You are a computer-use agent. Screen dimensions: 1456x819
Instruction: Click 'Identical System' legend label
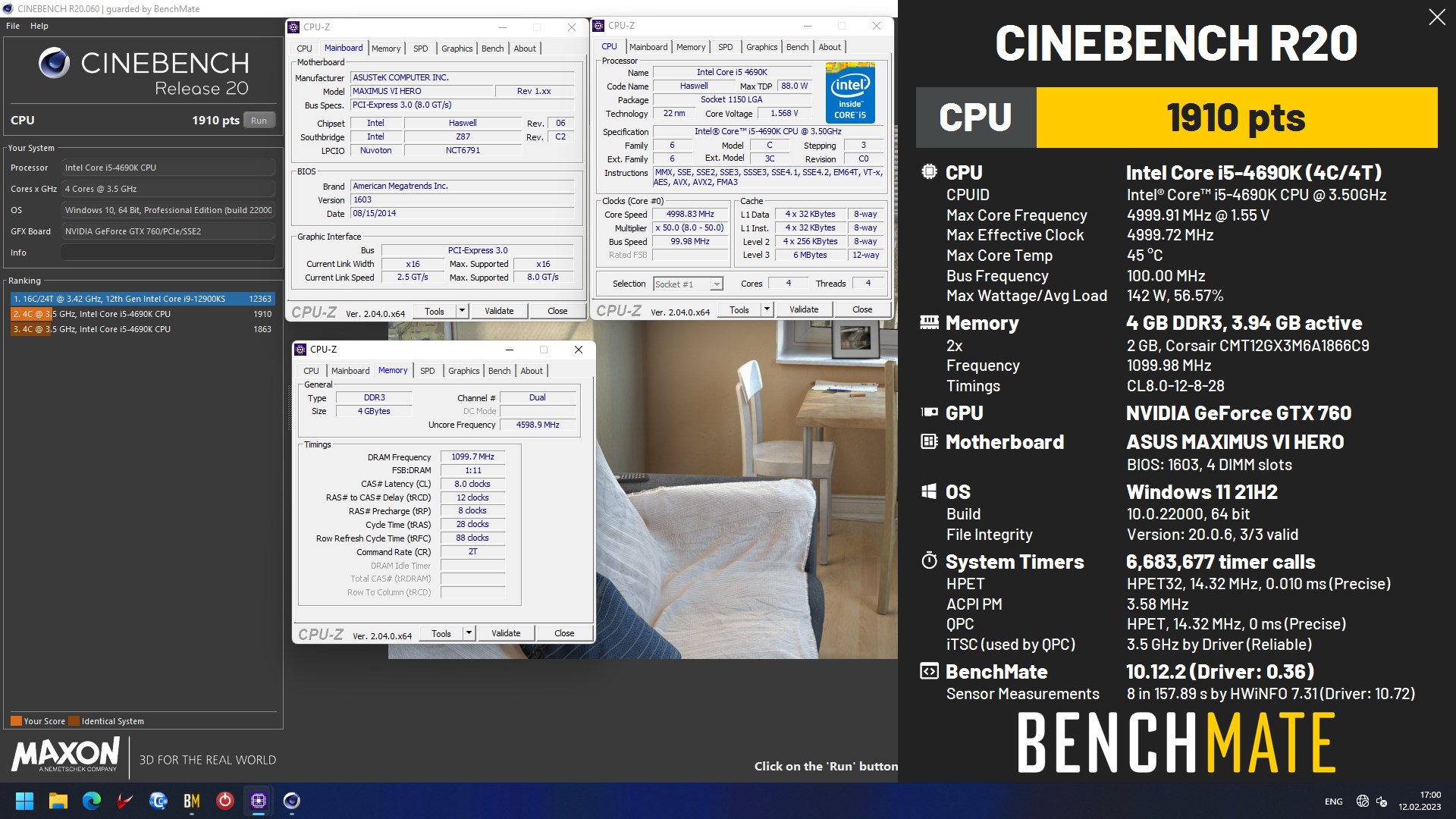click(x=112, y=721)
